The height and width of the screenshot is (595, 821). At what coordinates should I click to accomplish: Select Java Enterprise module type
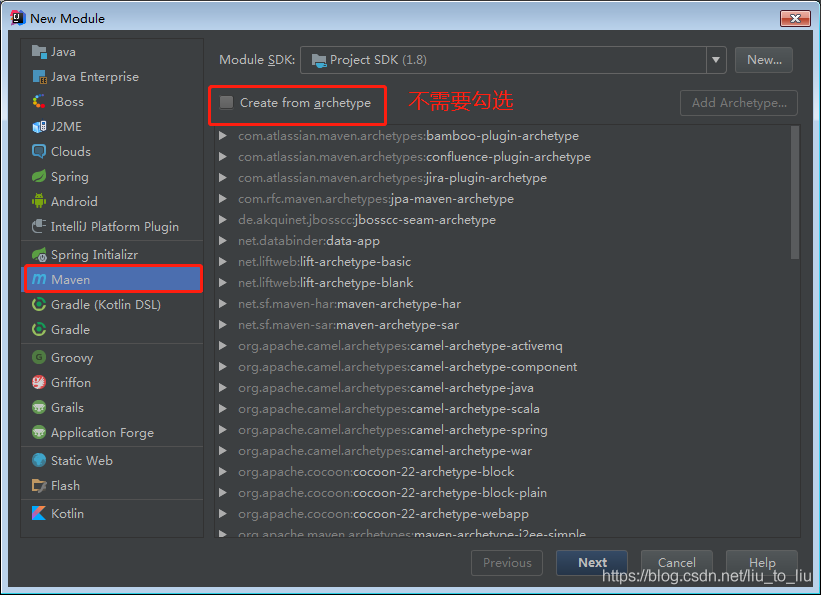[x=95, y=76]
